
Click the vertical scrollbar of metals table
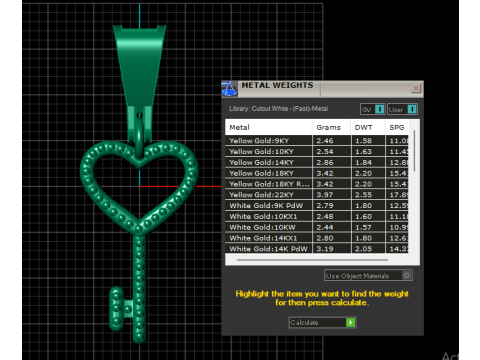[x=414, y=151]
